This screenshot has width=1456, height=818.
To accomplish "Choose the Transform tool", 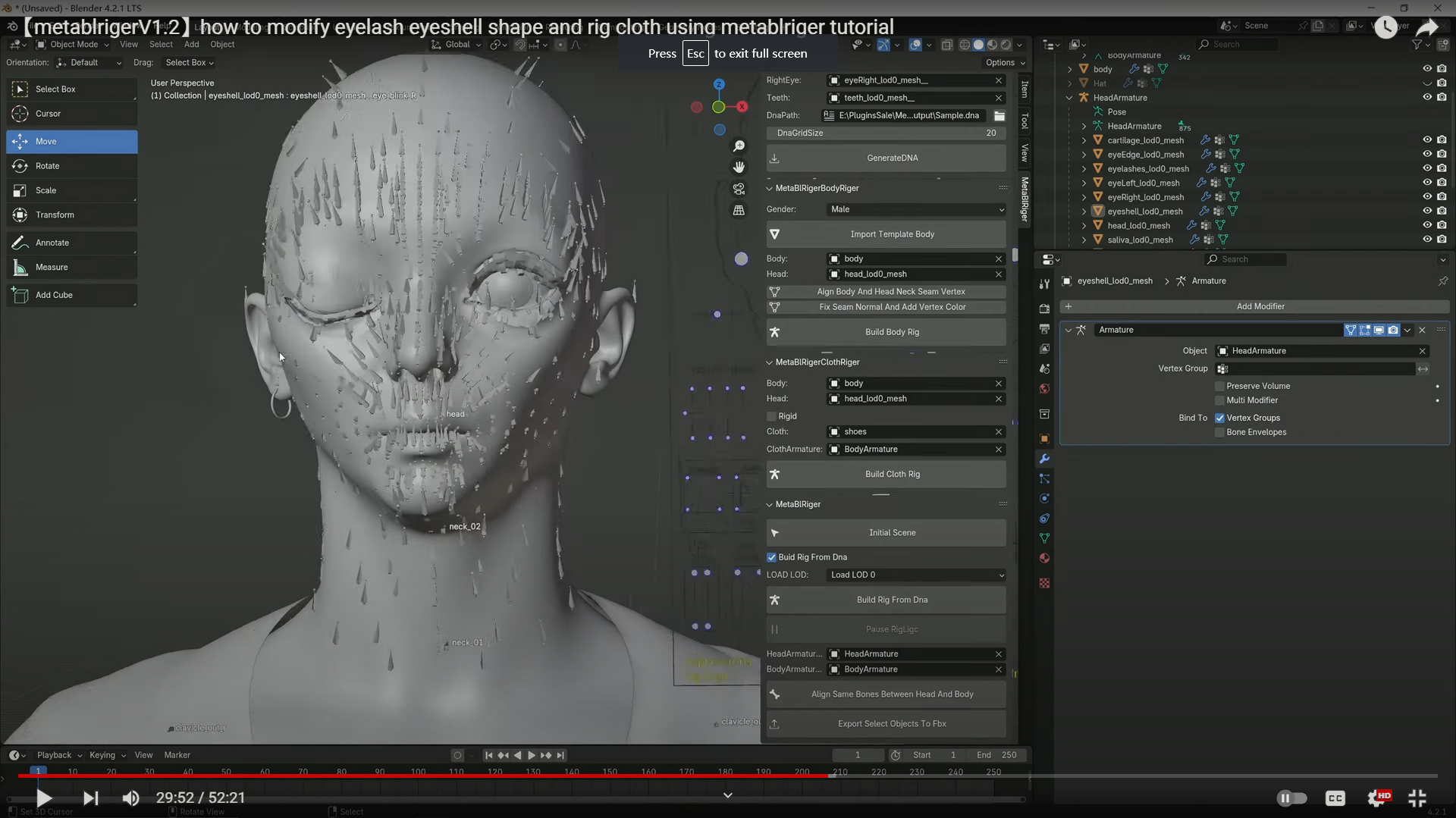I will 72,215.
